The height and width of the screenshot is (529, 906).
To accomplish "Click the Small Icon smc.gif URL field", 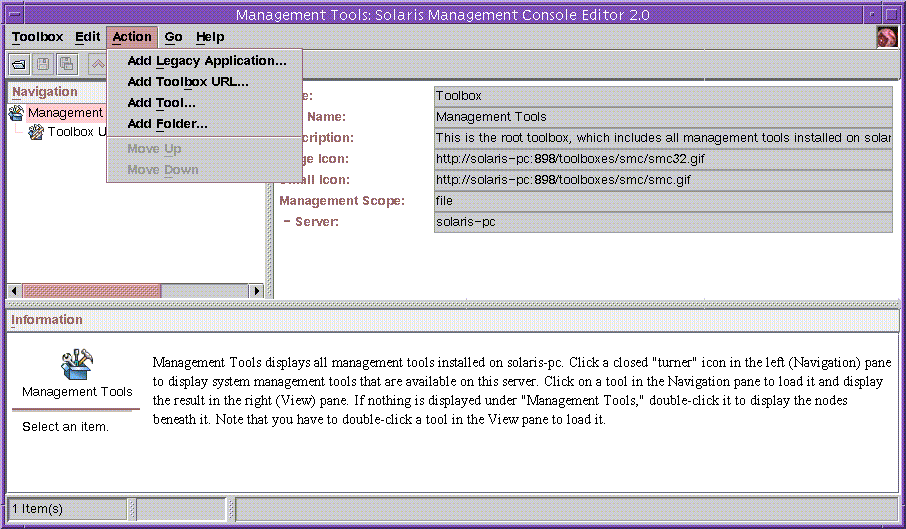I will pyautogui.click(x=663, y=180).
